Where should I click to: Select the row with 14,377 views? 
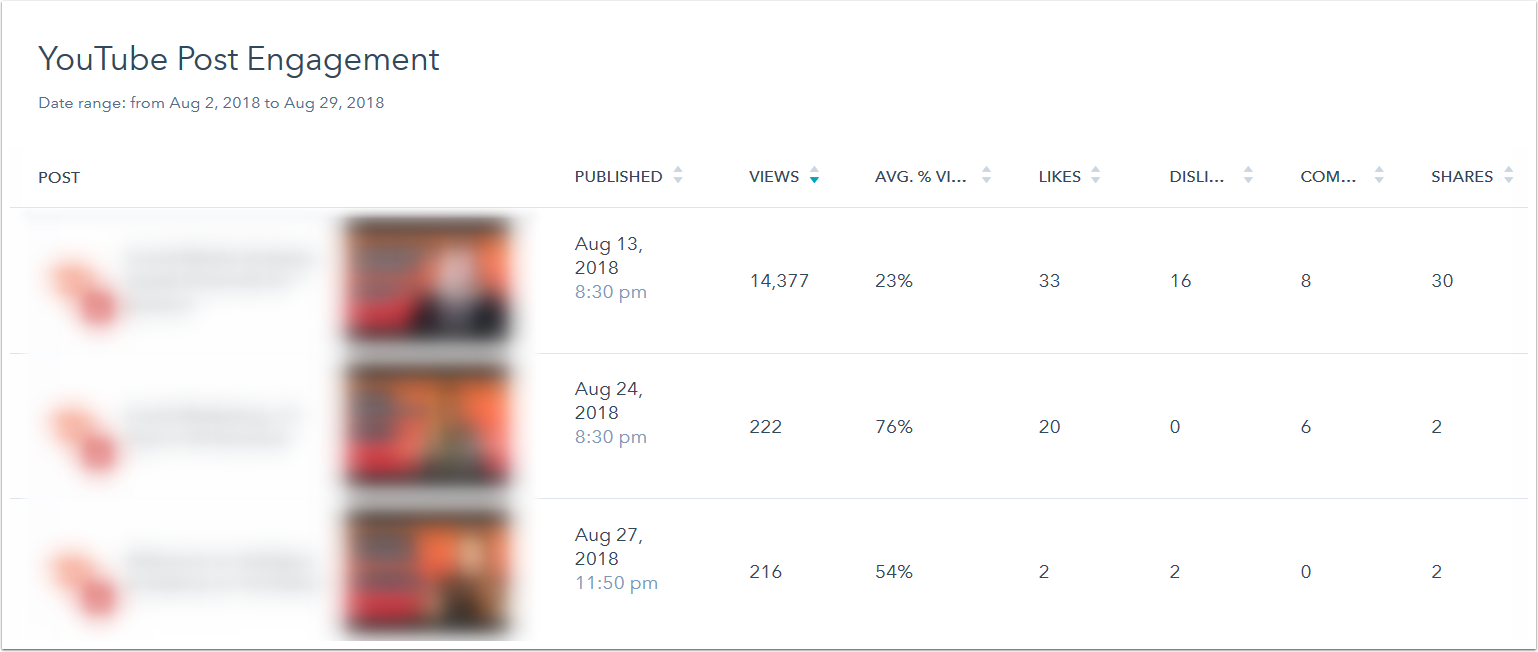click(769, 281)
